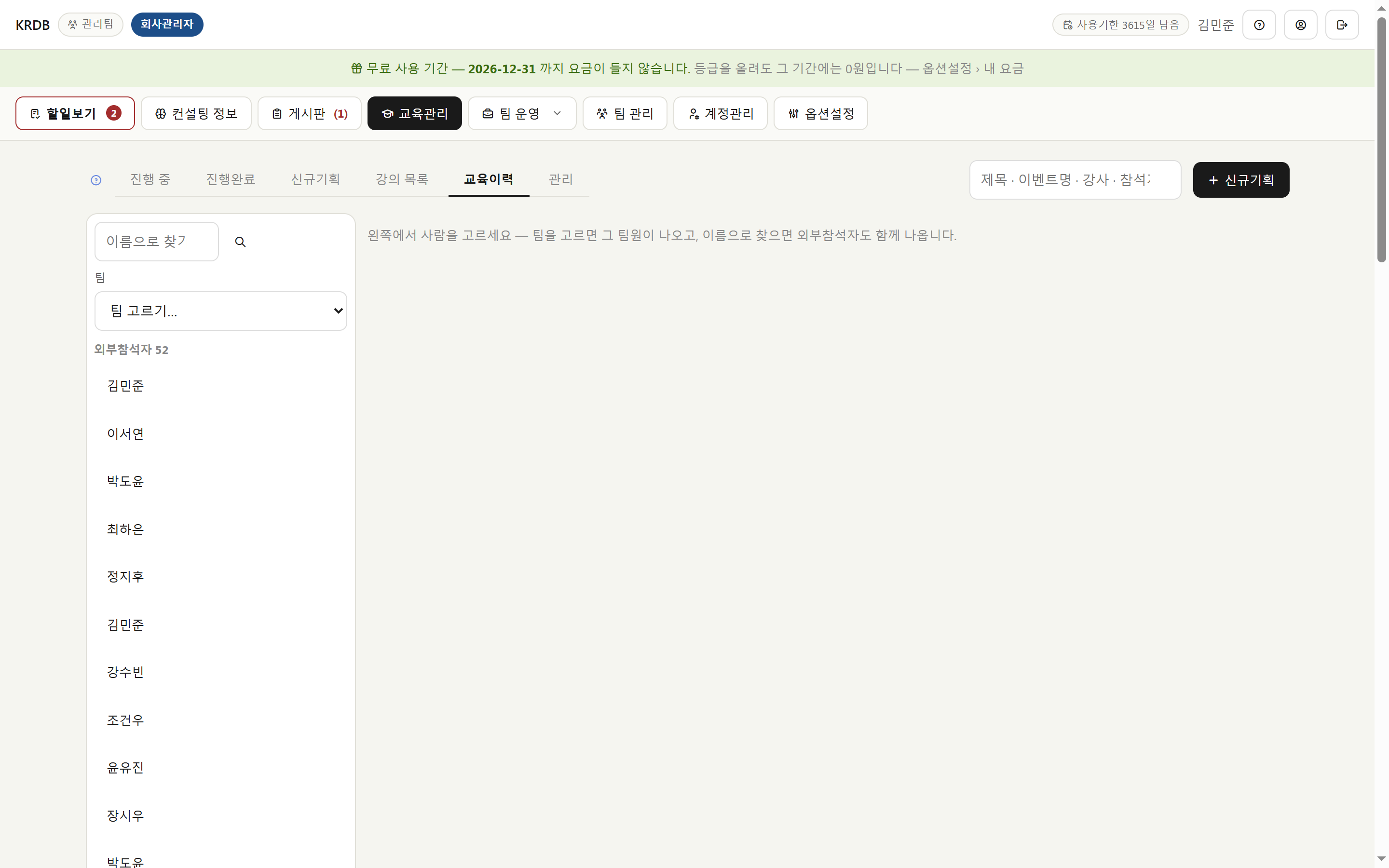This screenshot has width=1389, height=868.
Task: Click the logout icon button
Action: coord(1341,25)
